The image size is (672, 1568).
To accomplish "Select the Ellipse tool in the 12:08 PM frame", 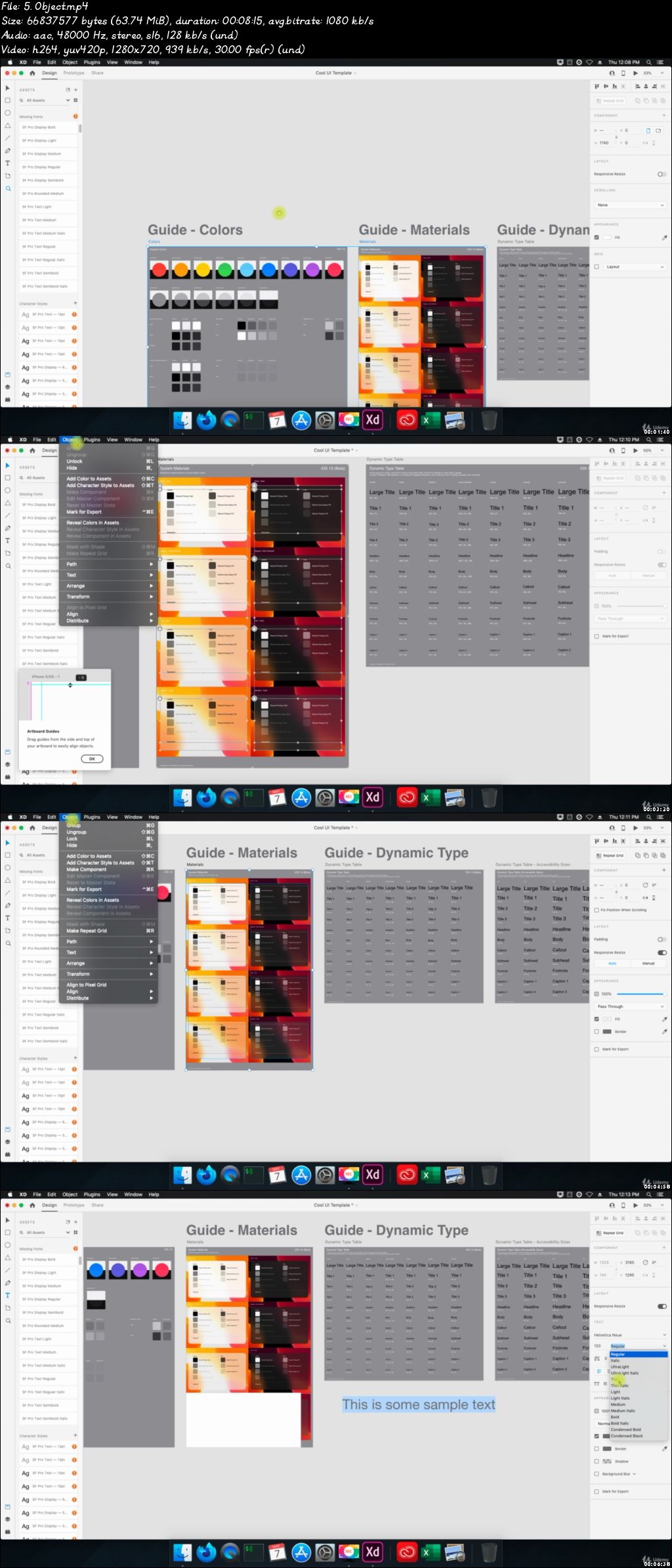I will pos(8,113).
